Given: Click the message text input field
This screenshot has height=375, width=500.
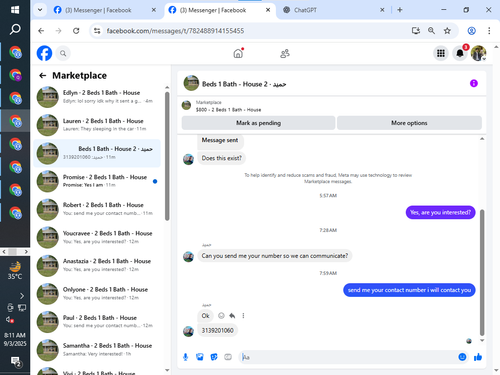Looking at the screenshot, I should [x=347, y=357].
